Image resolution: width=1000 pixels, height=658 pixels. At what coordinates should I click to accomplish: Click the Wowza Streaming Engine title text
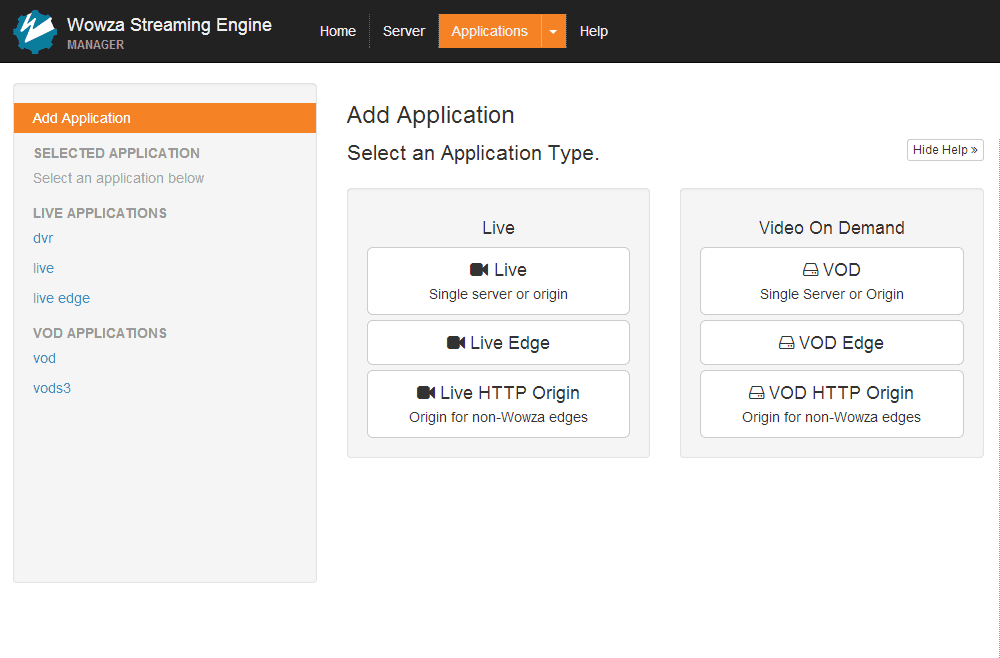[x=170, y=25]
